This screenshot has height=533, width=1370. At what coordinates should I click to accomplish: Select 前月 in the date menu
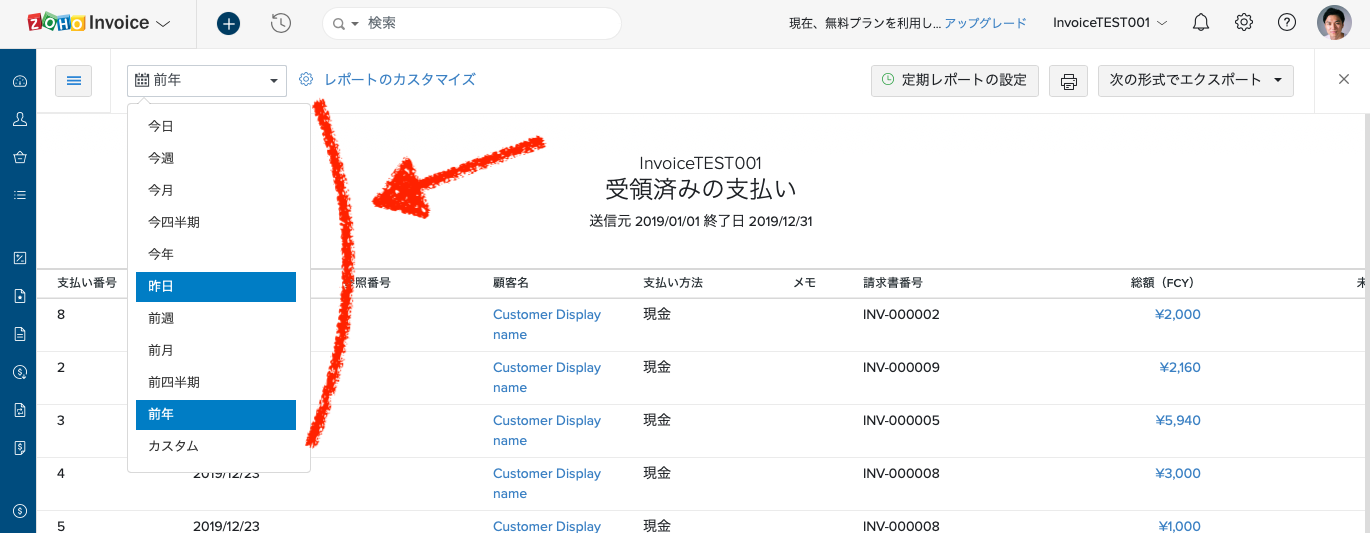pyautogui.click(x=216, y=350)
